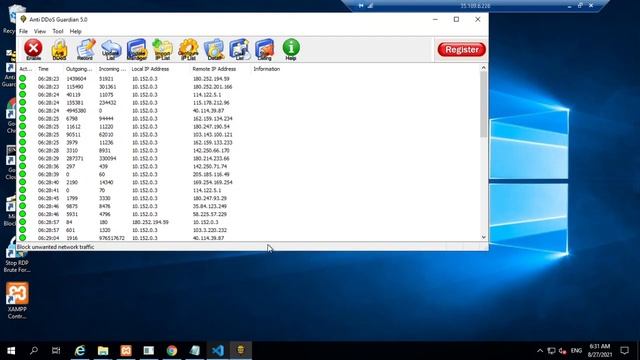
Task: Click the outgoing value 4945380
Action: pyautogui.click(x=76, y=111)
